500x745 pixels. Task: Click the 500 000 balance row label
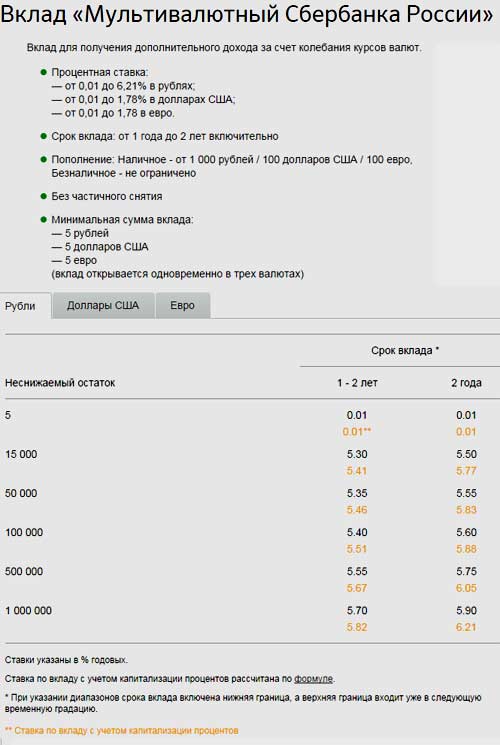coord(24,572)
